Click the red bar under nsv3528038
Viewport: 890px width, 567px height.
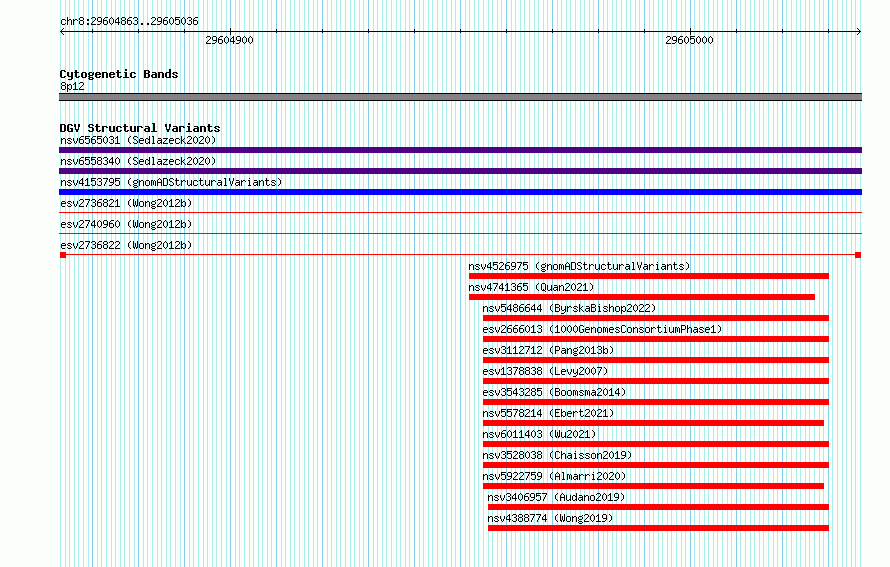pos(656,465)
